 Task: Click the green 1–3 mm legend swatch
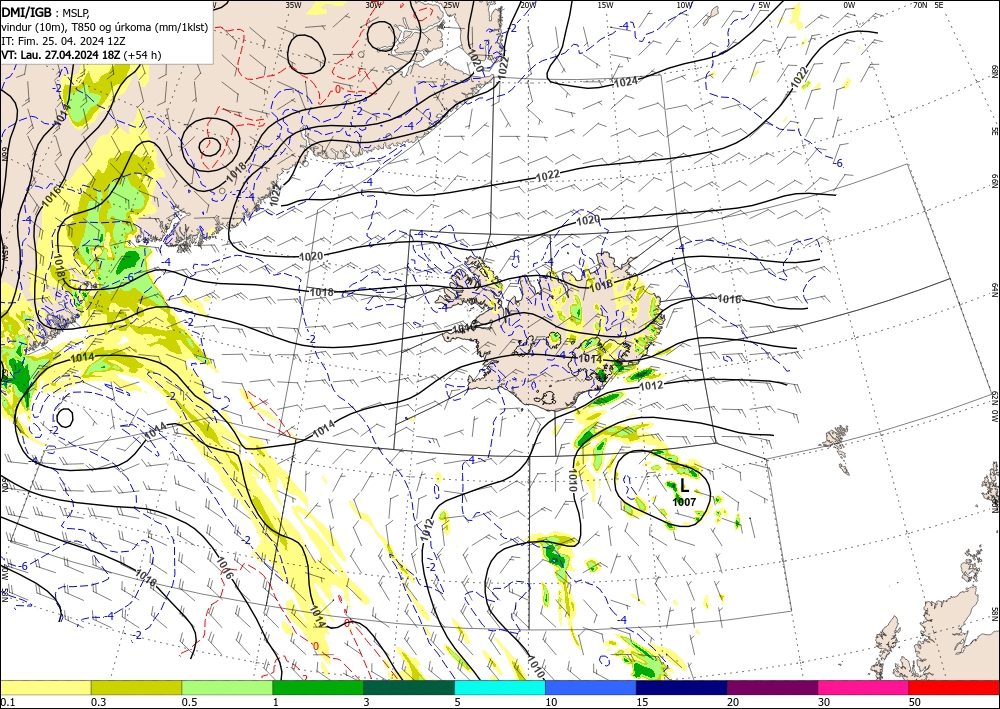pos(318,687)
